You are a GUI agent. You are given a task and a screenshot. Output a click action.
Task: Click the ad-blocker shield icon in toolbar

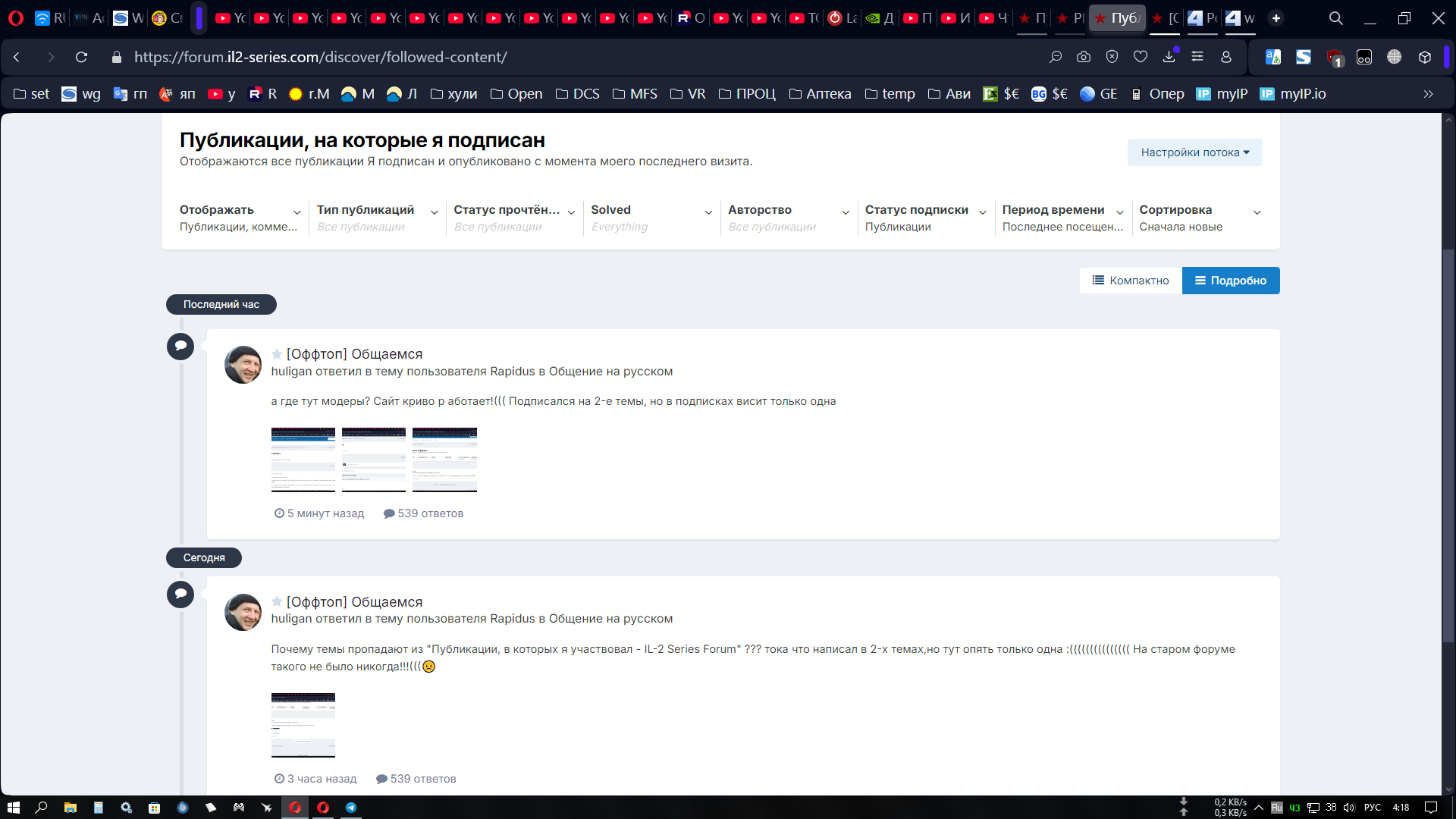1332,57
